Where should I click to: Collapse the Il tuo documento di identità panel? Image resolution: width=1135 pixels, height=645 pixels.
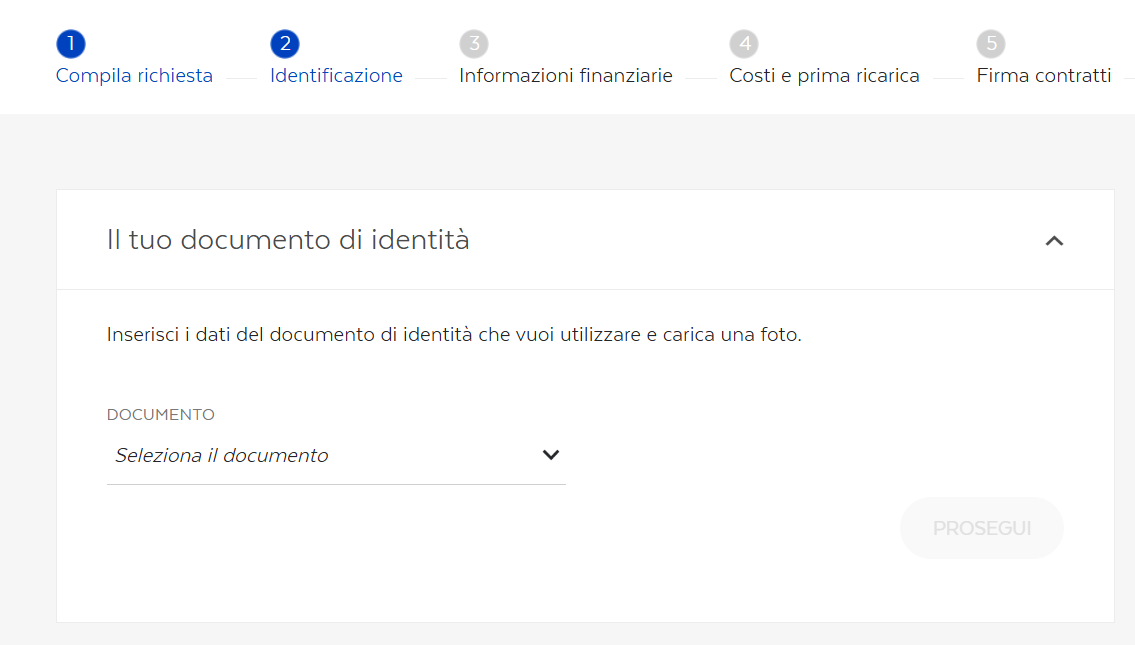point(1055,240)
